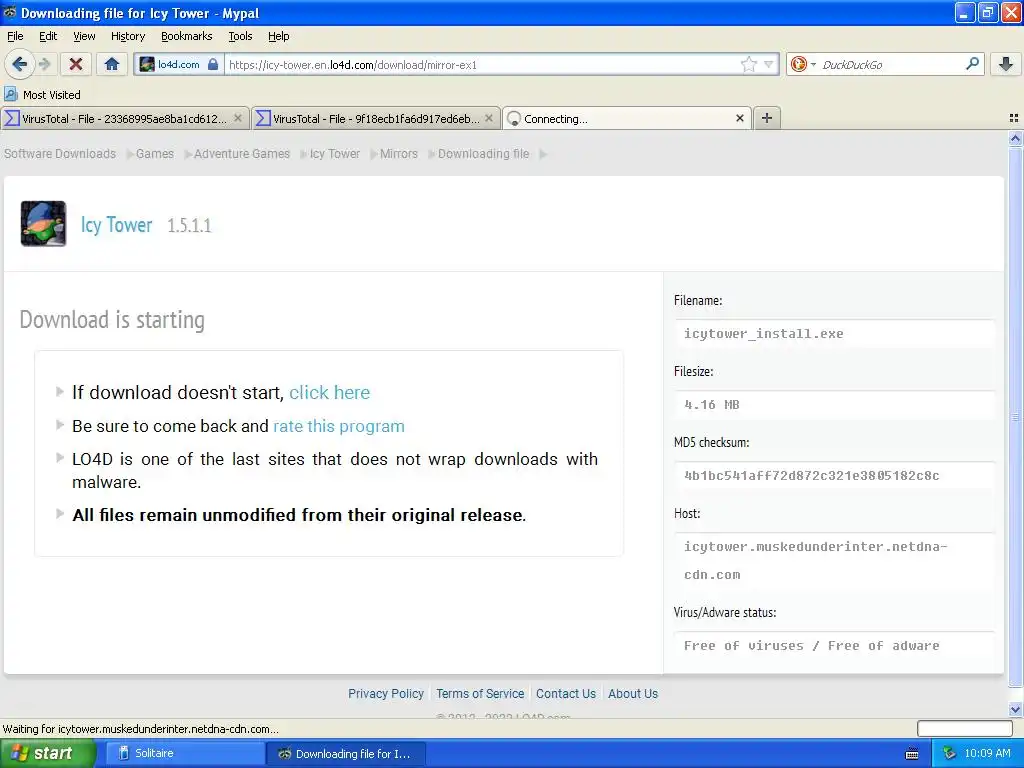This screenshot has height=768, width=1024.
Task: Click in the address bar URL field
Action: click(483, 64)
